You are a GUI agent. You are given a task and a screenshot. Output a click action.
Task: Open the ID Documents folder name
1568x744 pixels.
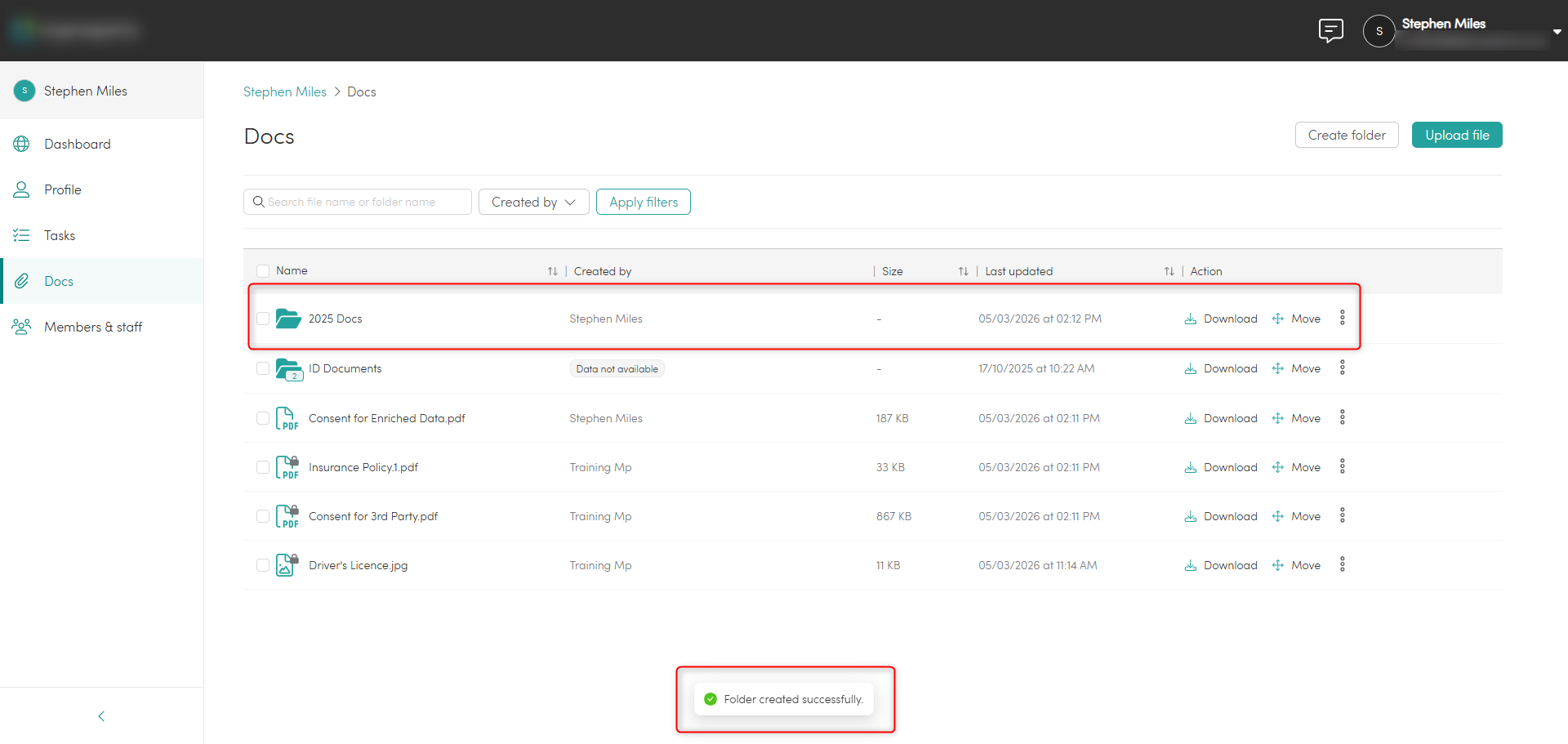(345, 368)
